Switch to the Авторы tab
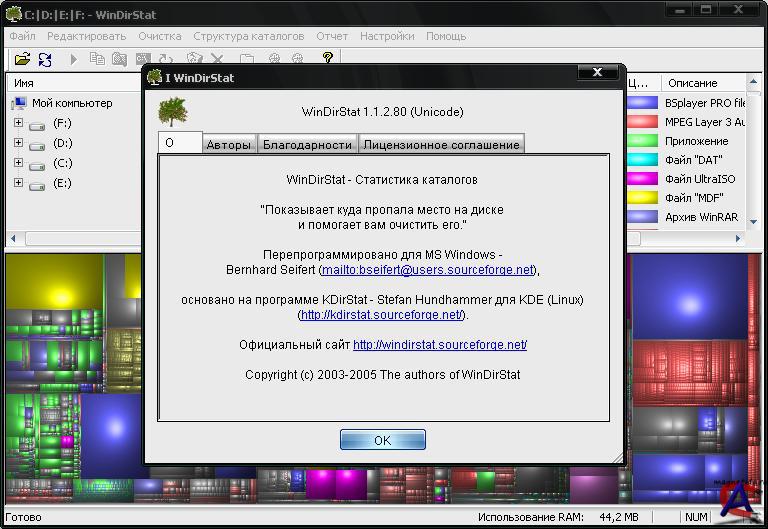This screenshot has height=529, width=768. point(228,145)
